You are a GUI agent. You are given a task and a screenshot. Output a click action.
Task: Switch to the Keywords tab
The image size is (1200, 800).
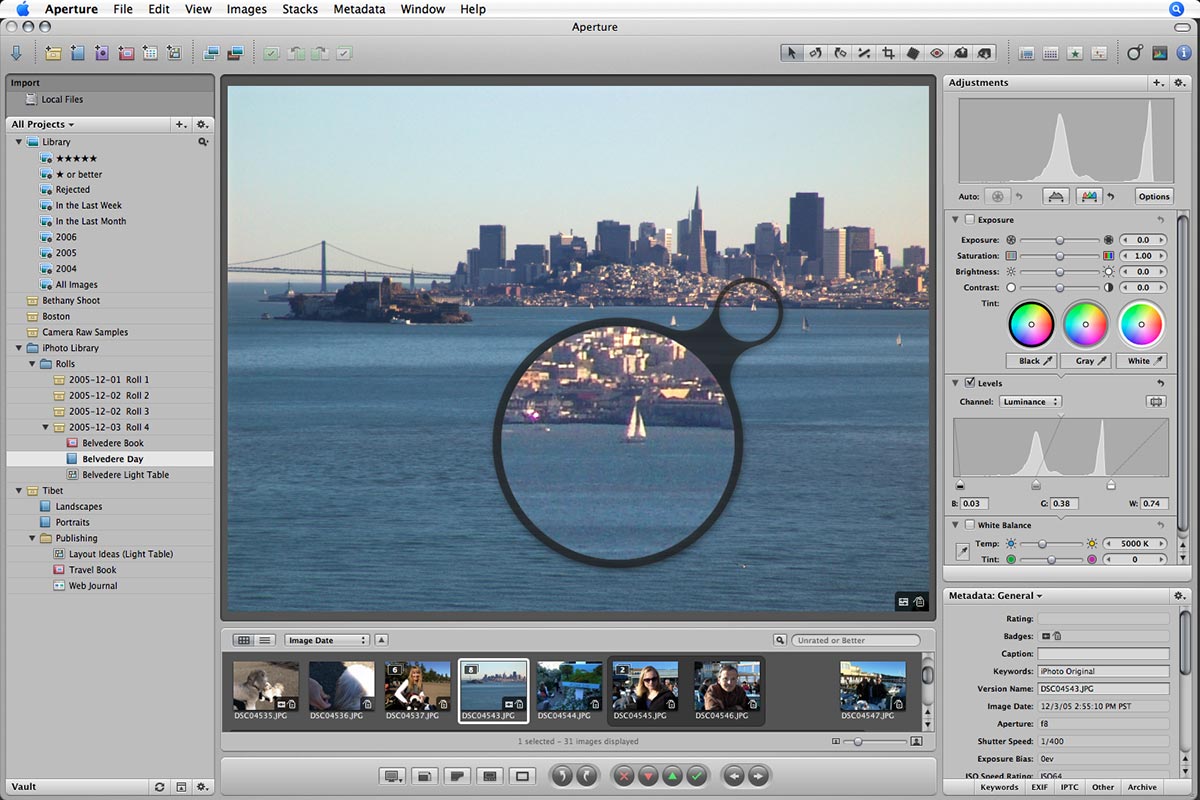[1000, 787]
